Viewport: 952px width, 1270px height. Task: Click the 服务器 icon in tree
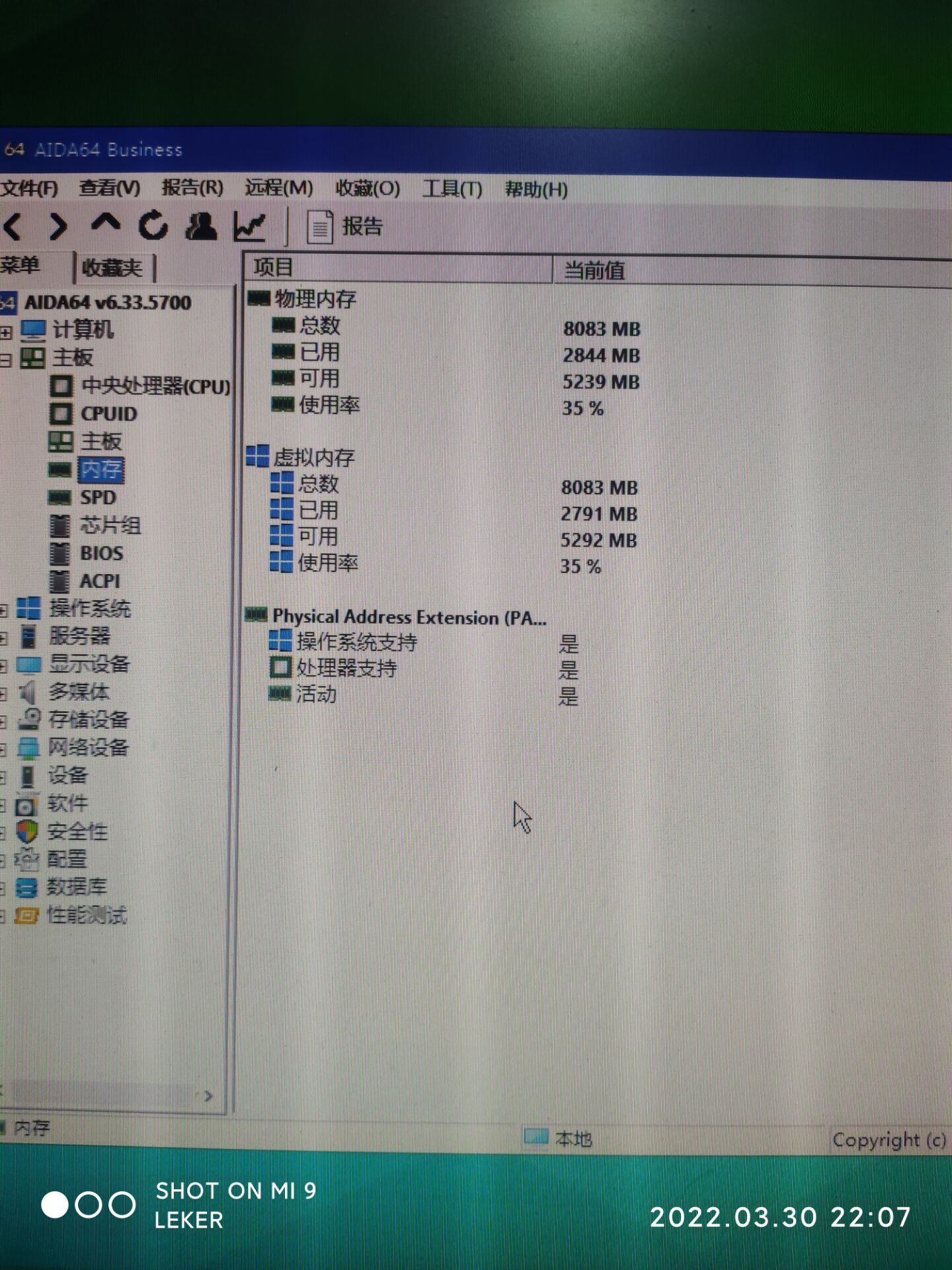tap(28, 636)
